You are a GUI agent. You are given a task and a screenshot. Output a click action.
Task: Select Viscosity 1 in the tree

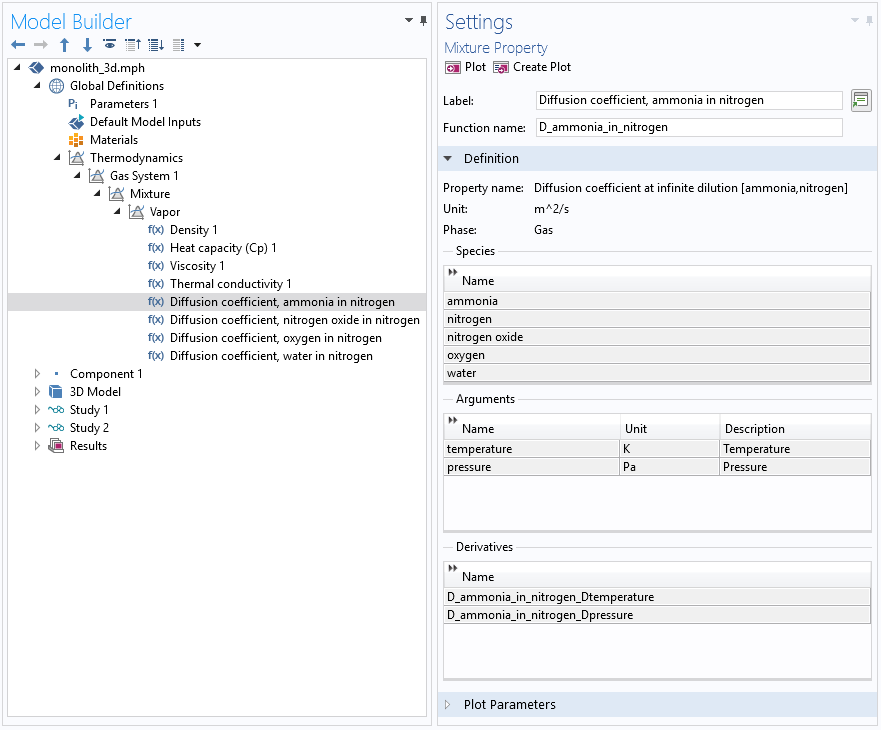(196, 266)
